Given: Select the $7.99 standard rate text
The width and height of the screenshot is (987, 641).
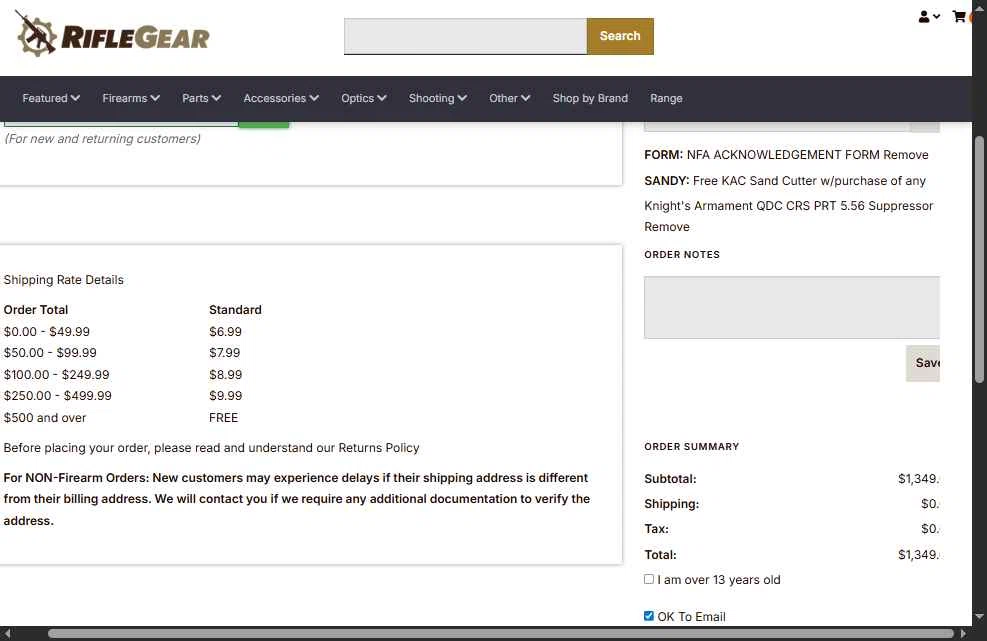Looking at the screenshot, I should point(225,353).
